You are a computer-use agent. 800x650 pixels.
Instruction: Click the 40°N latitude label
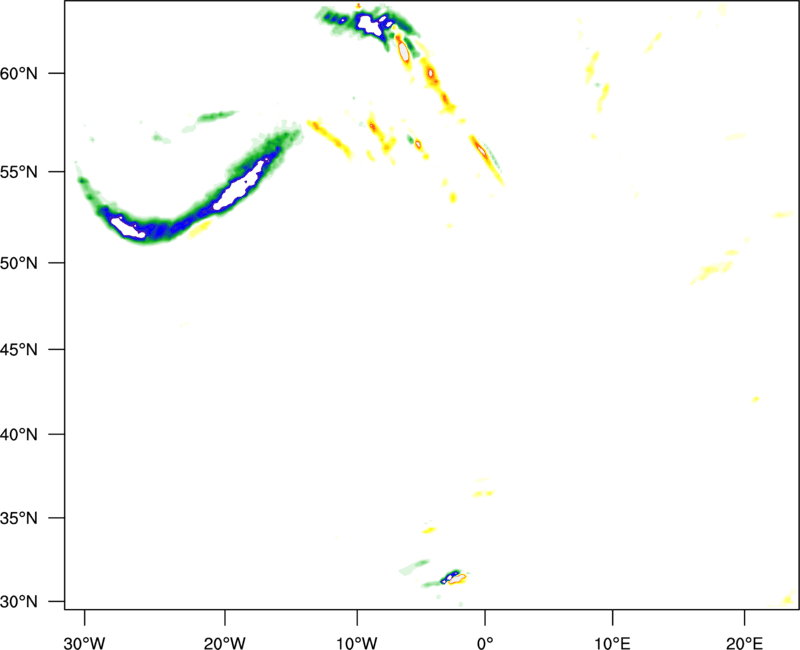tap(19, 435)
